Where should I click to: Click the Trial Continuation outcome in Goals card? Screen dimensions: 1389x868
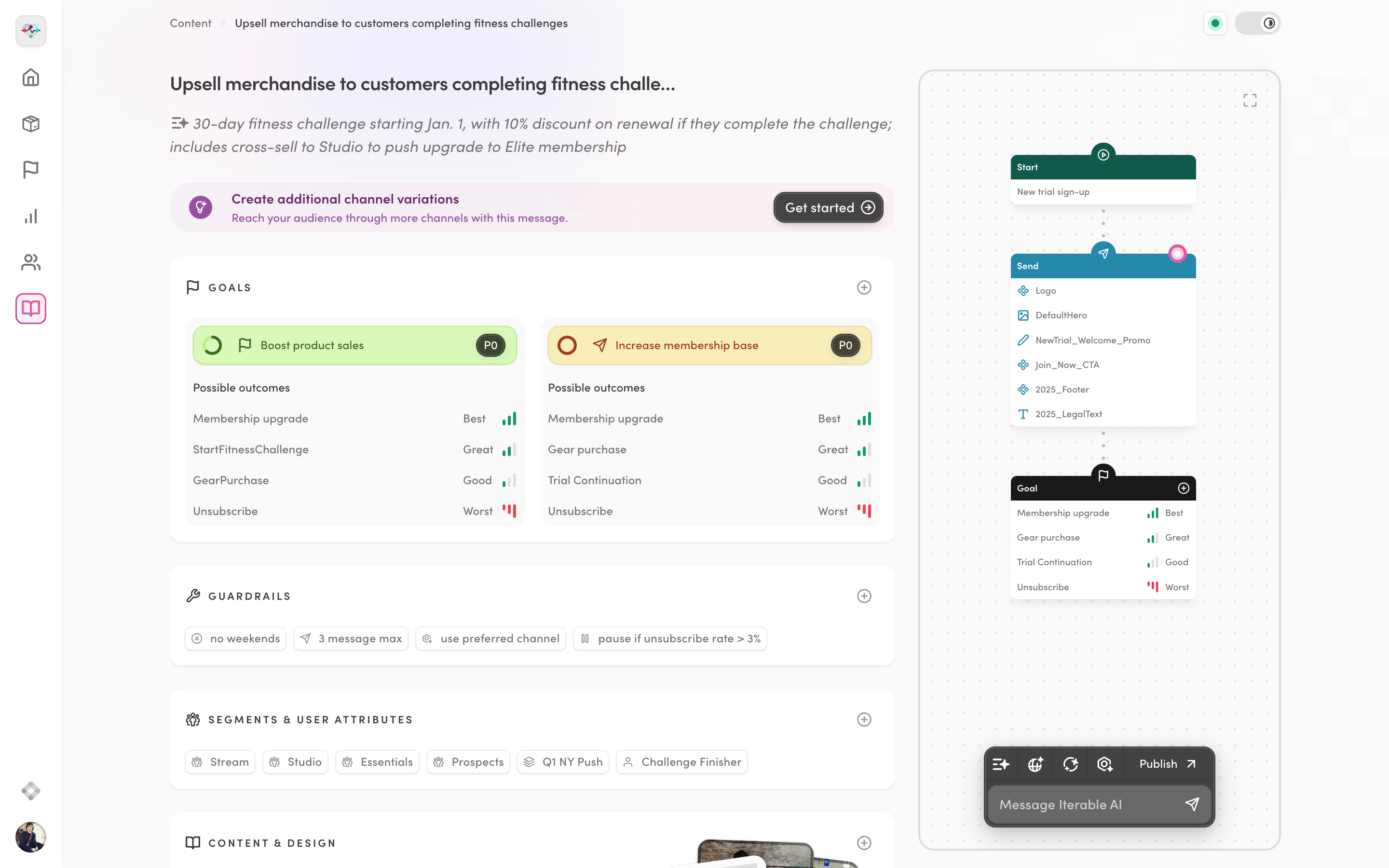(x=709, y=480)
